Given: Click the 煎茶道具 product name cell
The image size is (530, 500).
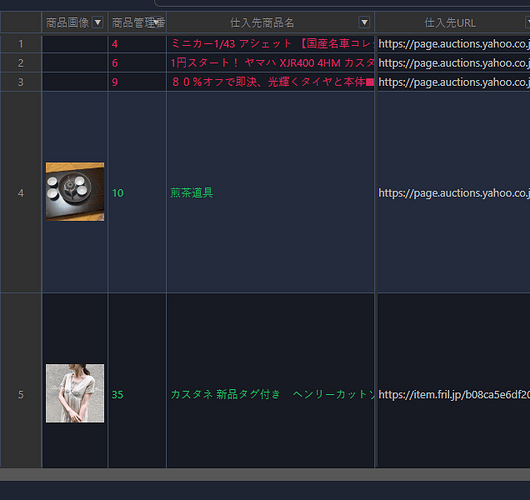Looking at the screenshot, I should pyautogui.click(x=270, y=193).
